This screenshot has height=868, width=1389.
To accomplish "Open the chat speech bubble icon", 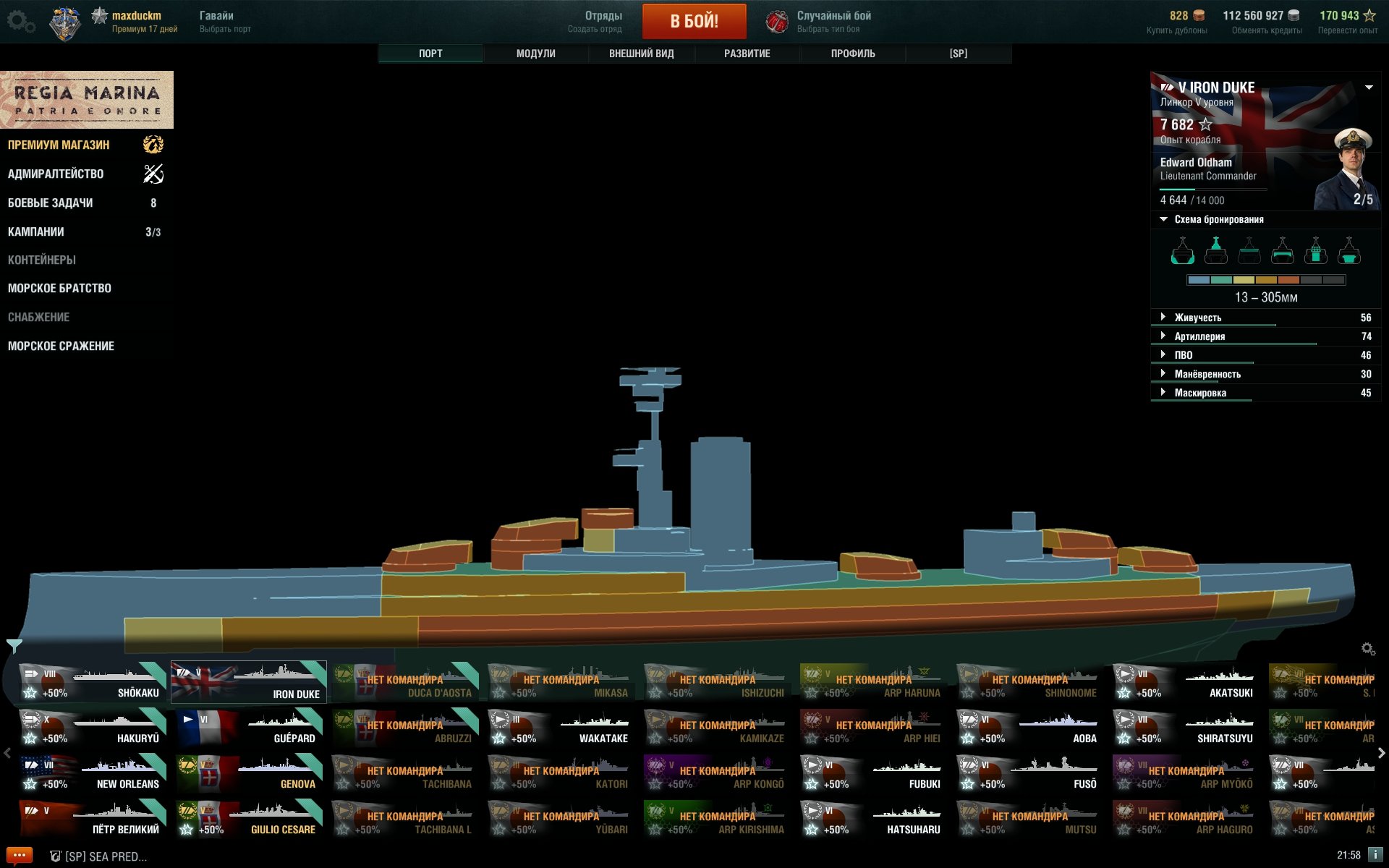I will point(20,856).
